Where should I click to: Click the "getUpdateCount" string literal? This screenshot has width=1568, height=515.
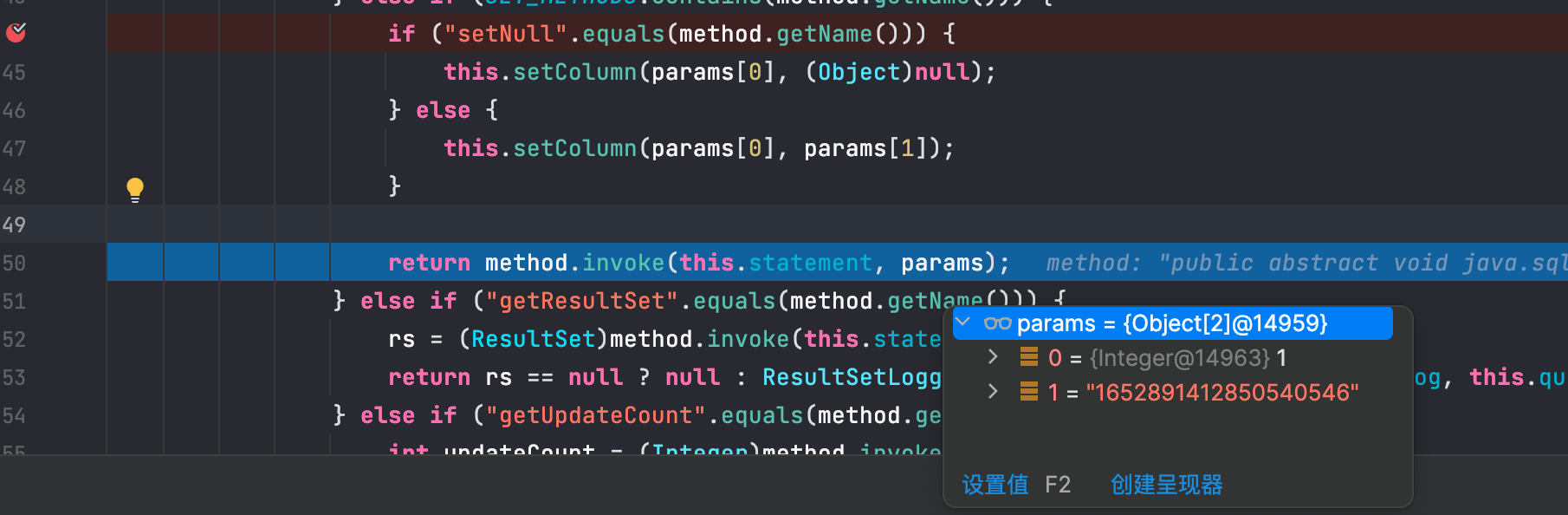[595, 415]
